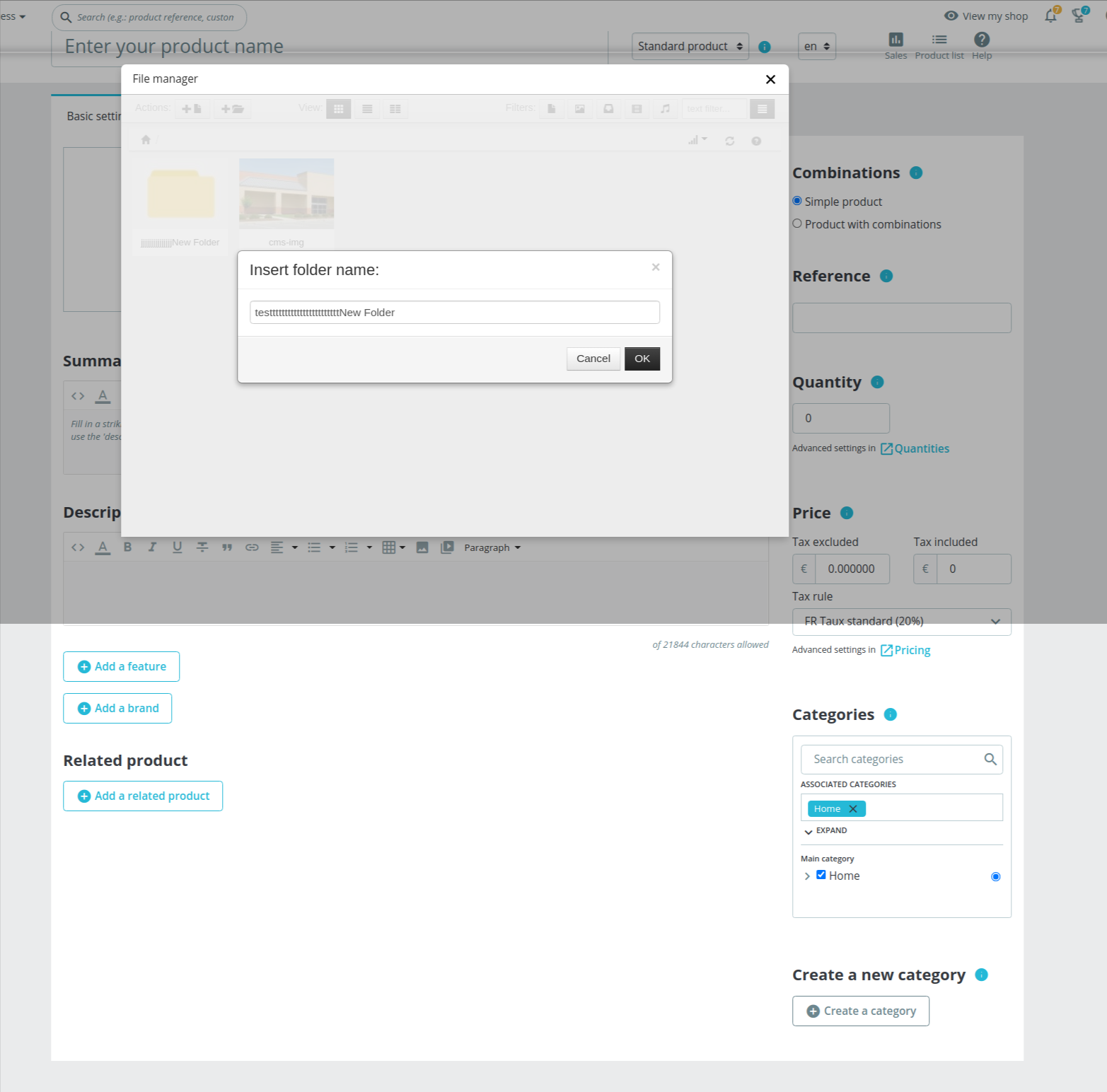
Task: Click Add a related product
Action: coord(143,796)
